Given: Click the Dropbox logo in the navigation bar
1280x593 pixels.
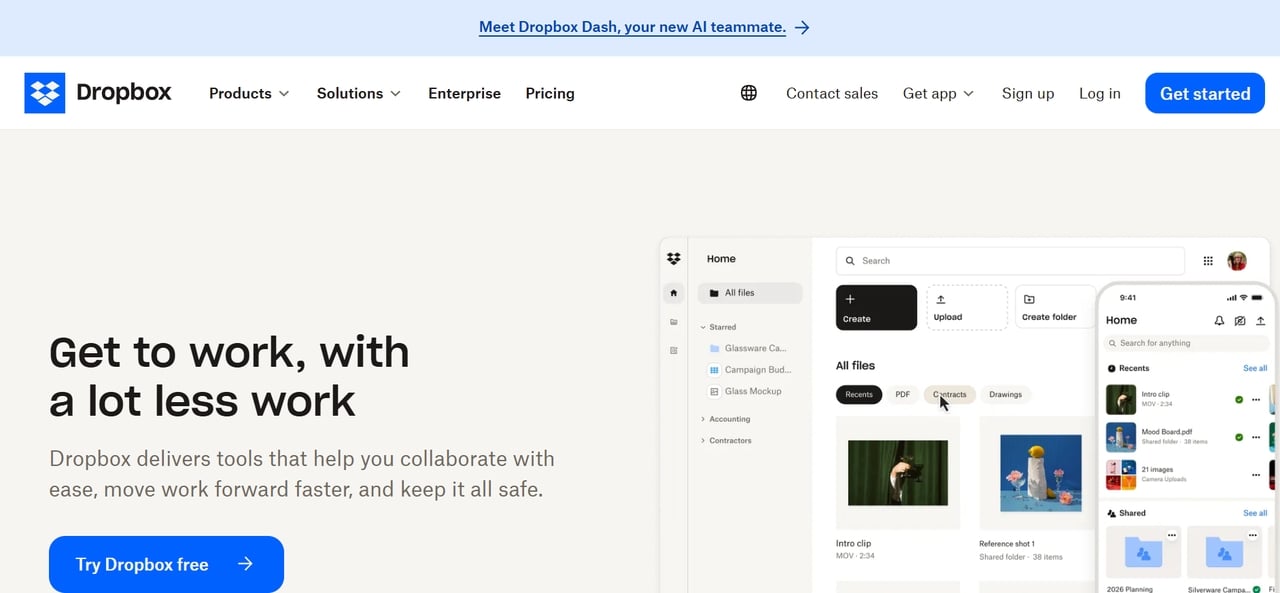Looking at the screenshot, I should 98,93.
